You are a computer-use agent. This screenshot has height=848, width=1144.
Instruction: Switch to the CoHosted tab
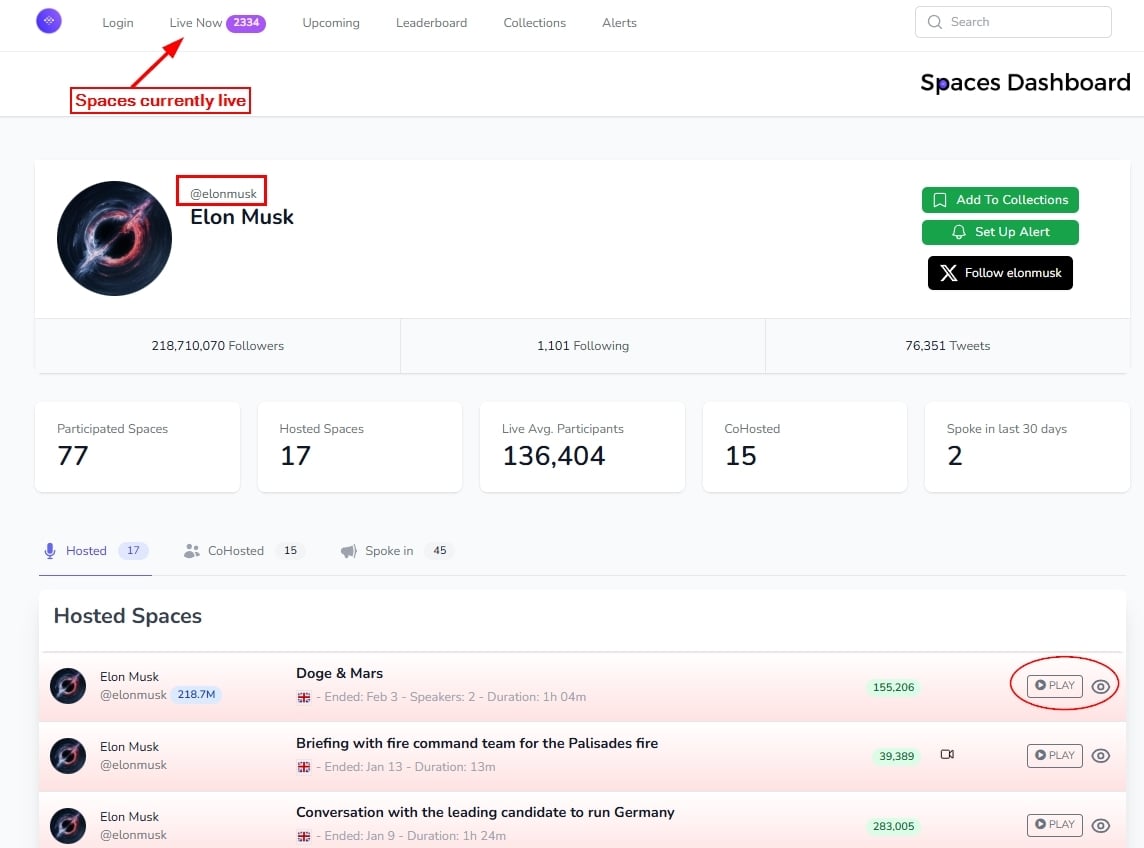click(x=236, y=551)
